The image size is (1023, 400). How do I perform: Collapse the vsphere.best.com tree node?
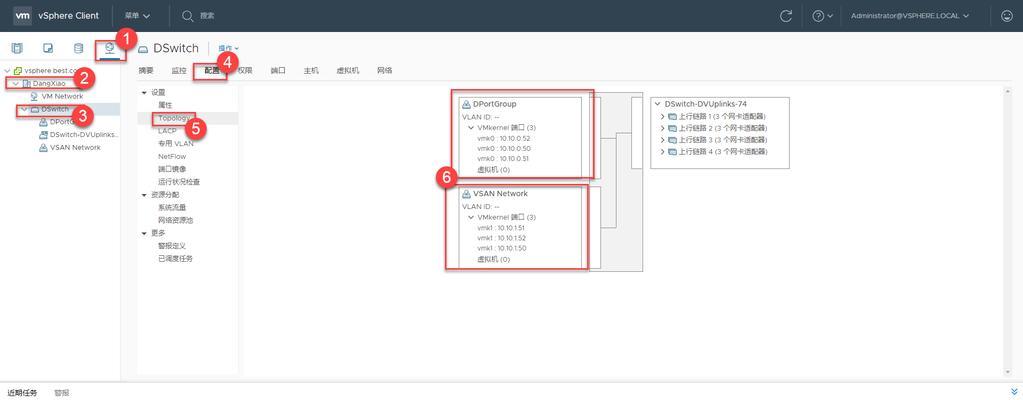[7, 70]
